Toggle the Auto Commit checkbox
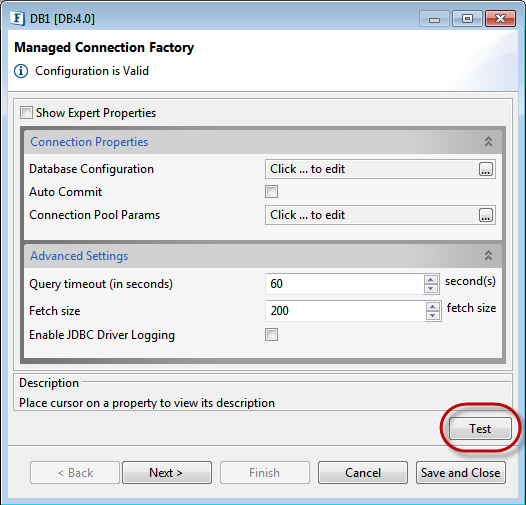This screenshot has width=526, height=505. pos(271,192)
